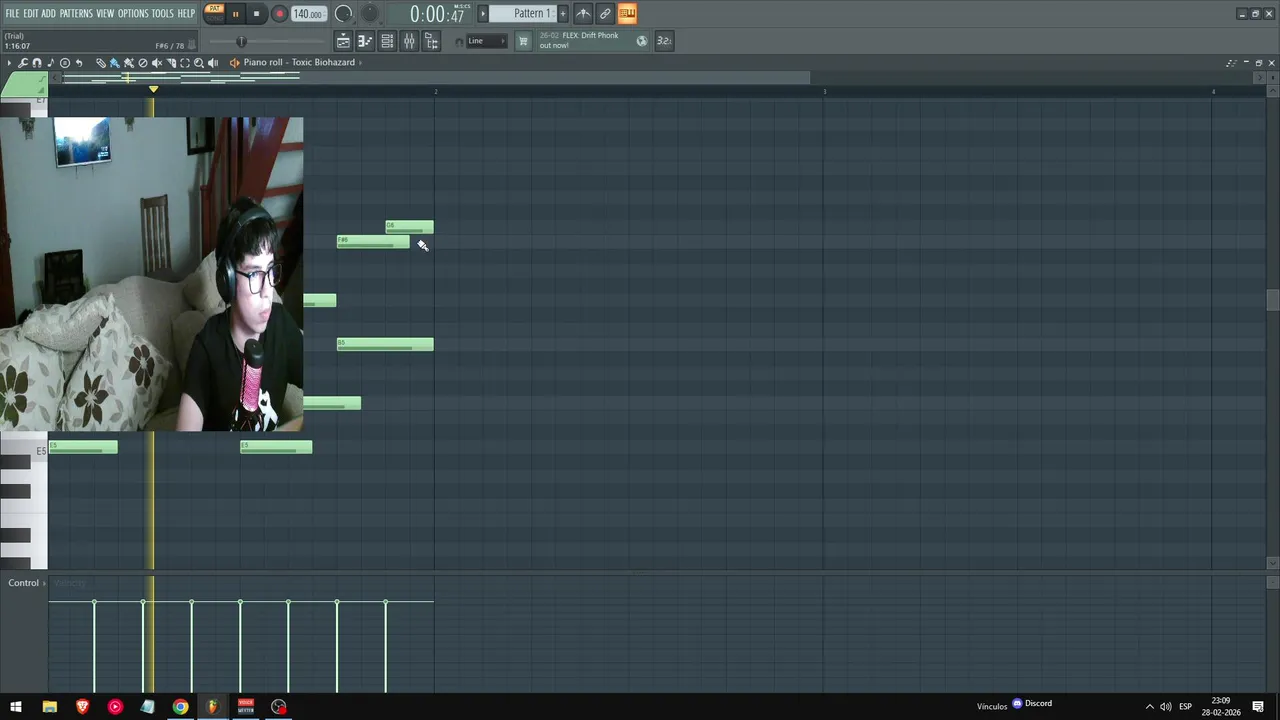Viewport: 1280px width, 720px height.
Task: Open the HELP menu
Action: click(x=186, y=13)
